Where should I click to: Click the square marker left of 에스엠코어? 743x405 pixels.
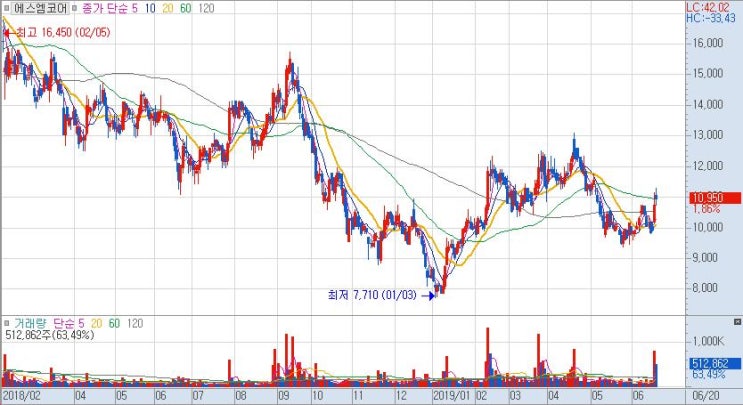point(7,9)
